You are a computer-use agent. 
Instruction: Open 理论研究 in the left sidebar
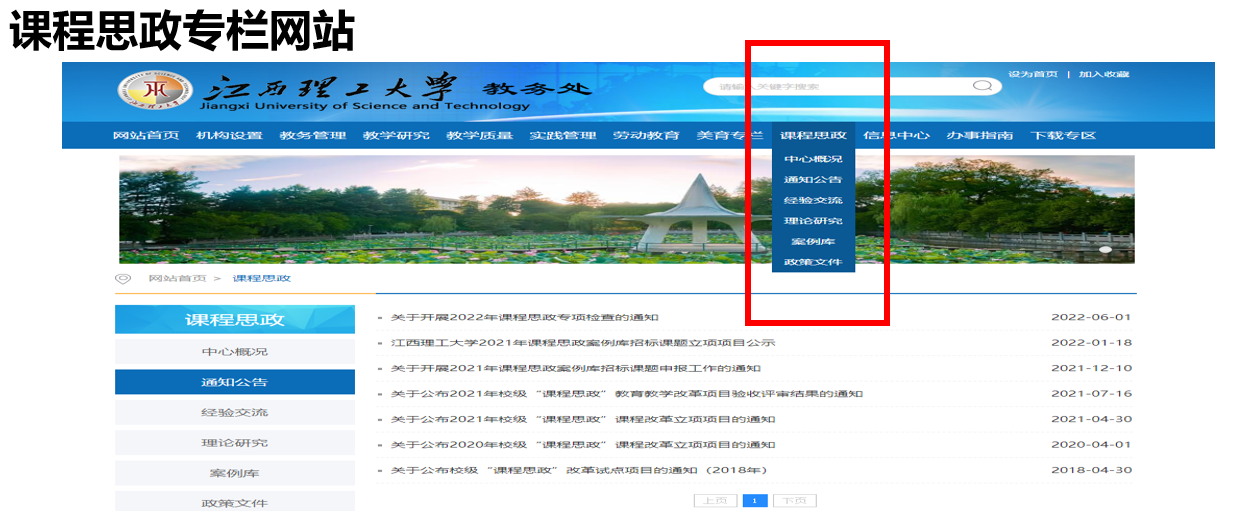[x=234, y=443]
